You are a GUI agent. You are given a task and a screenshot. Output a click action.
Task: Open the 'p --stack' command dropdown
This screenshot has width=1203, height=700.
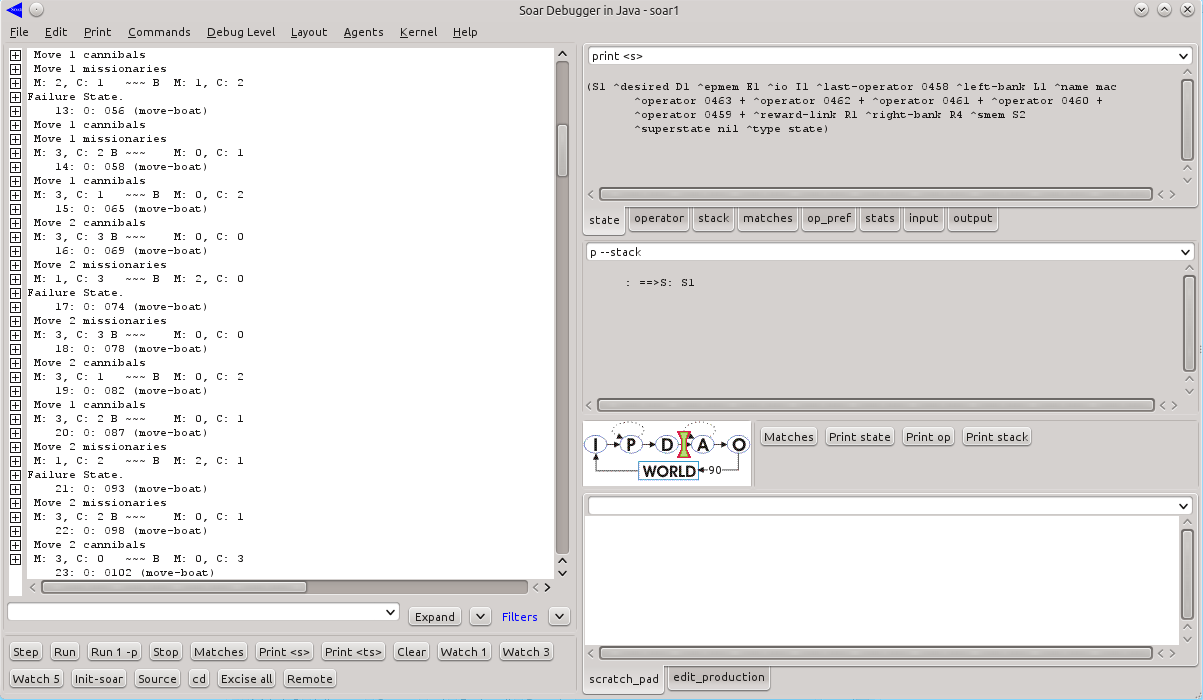point(1184,253)
